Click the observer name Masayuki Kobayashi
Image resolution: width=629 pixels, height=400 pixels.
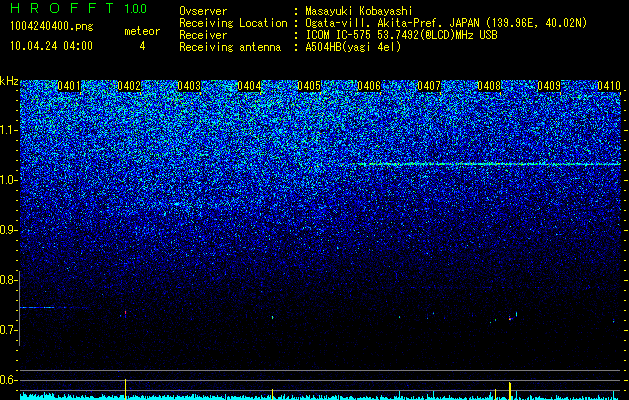coord(359,11)
